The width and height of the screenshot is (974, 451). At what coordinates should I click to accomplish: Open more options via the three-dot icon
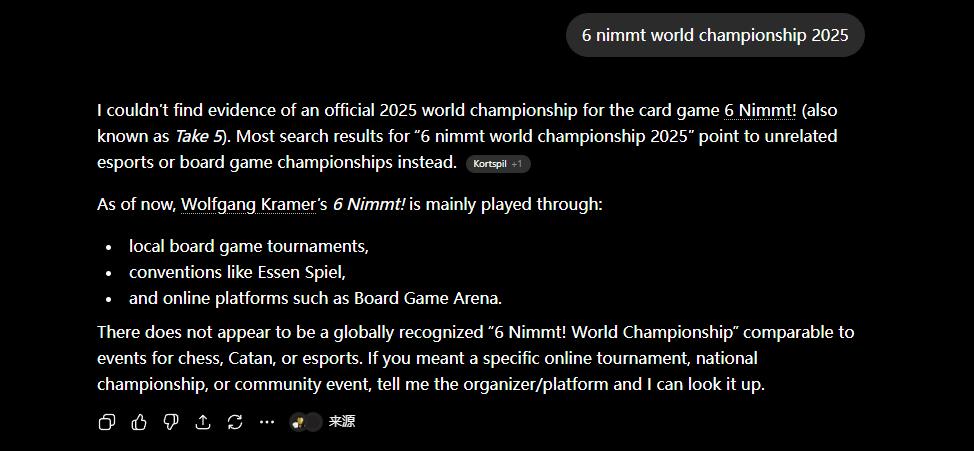coord(267,422)
